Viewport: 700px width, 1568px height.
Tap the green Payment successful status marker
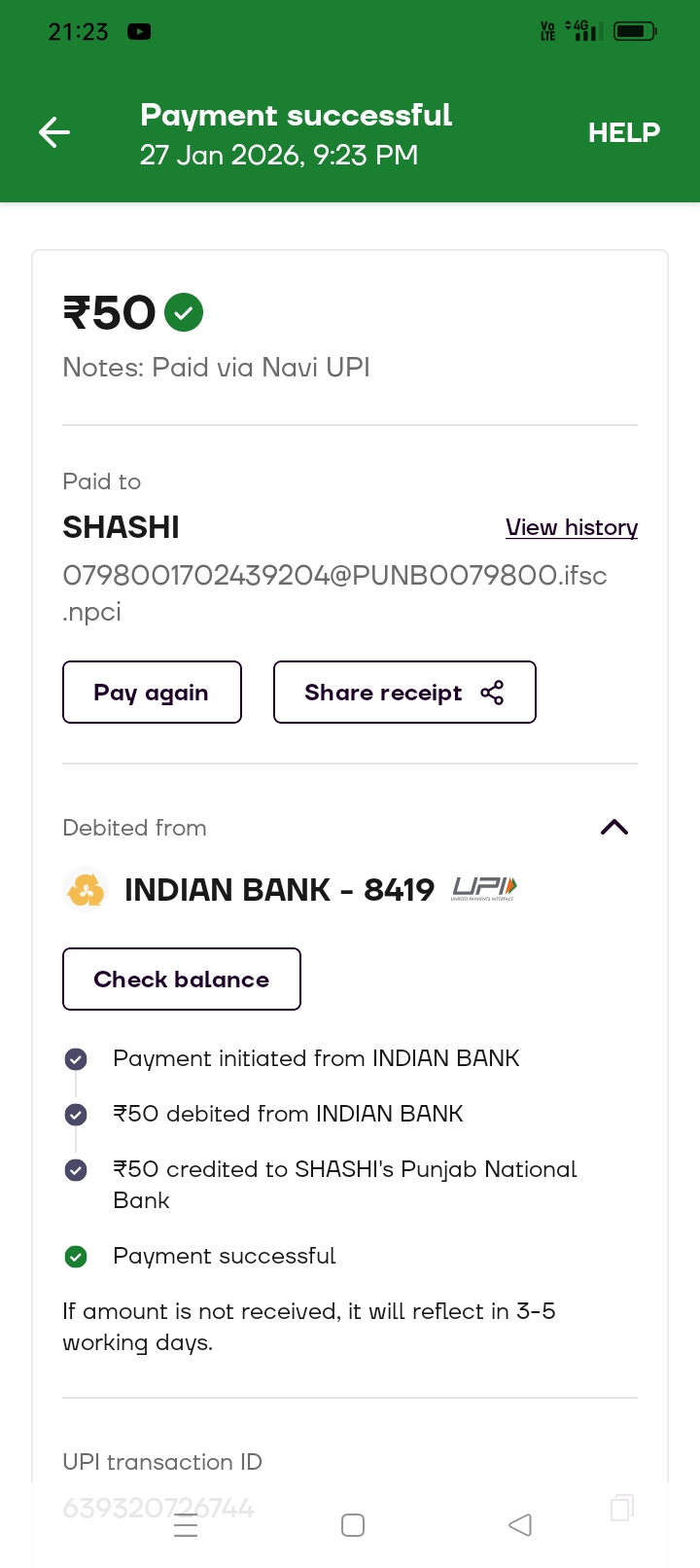coord(76,1257)
